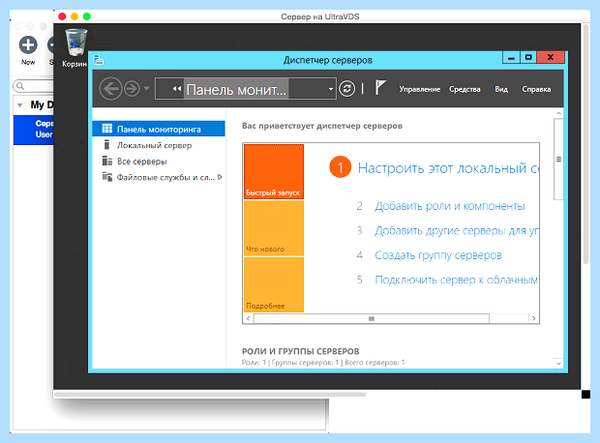Click the green macOS zoom button
Viewport: 600px width, 443px height.
click(x=87, y=16)
